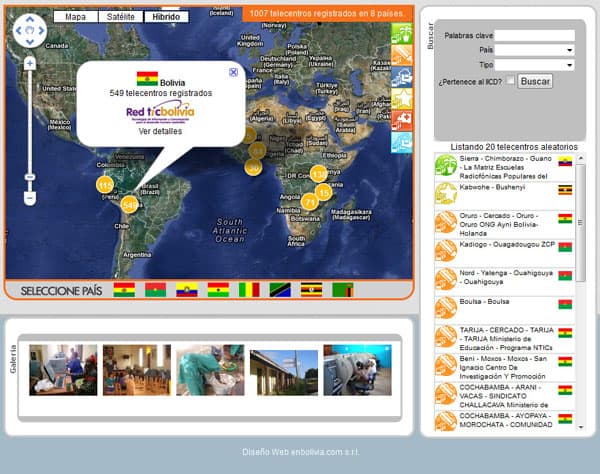This screenshot has height=474, width=600.
Task: Open the Kabwohe - Bushenyi entry
Action: click(505, 195)
